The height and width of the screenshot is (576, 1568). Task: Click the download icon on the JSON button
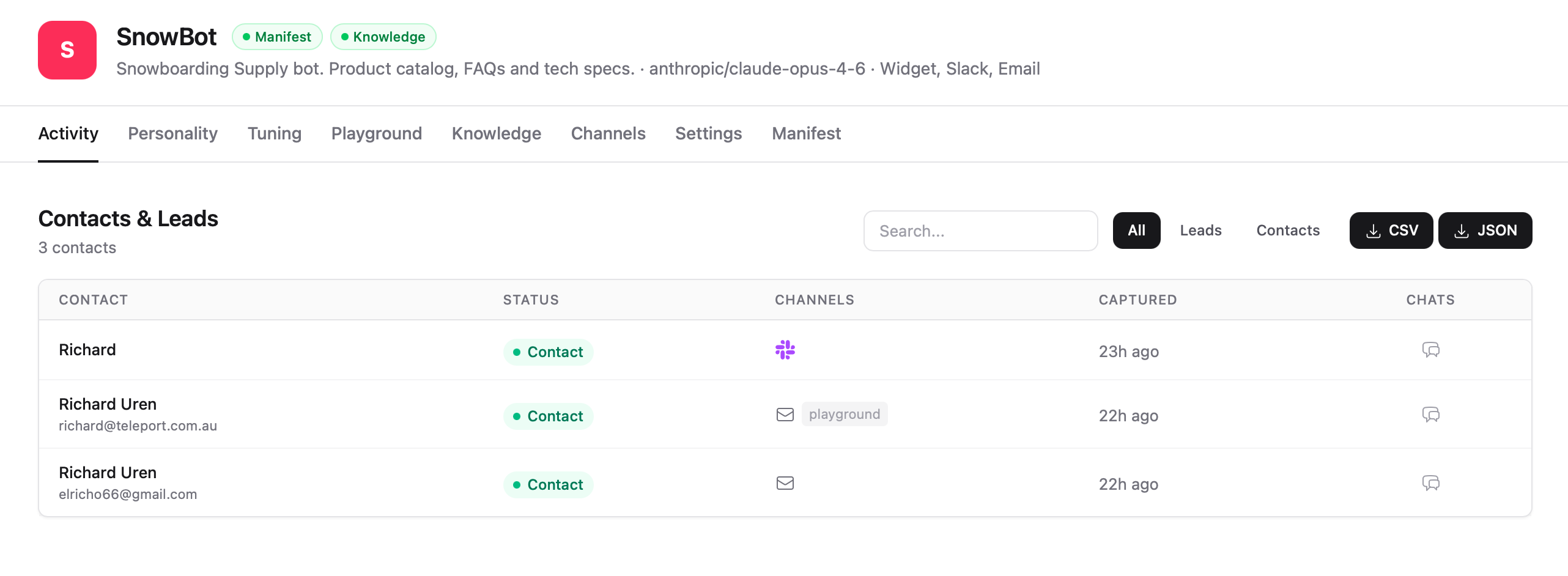coord(1462,231)
